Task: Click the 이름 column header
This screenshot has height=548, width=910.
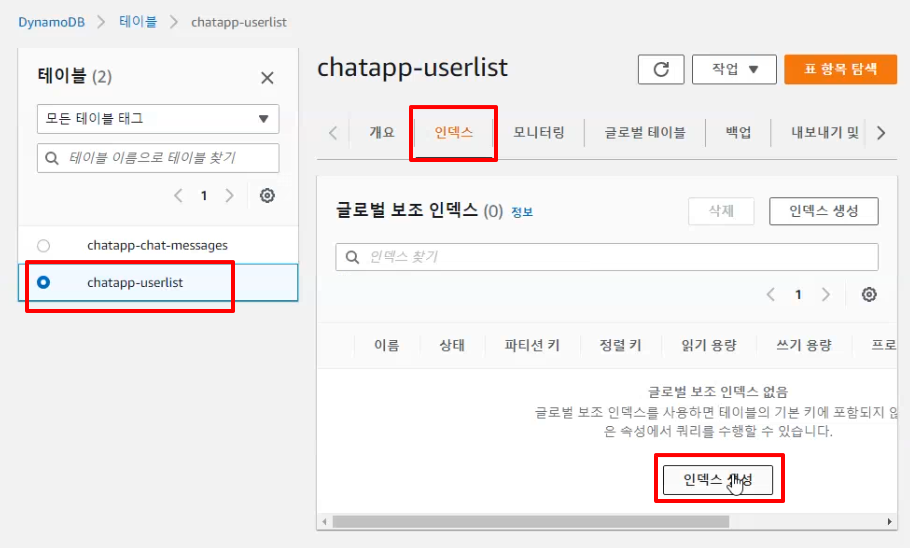Action: pyautogui.click(x=387, y=345)
